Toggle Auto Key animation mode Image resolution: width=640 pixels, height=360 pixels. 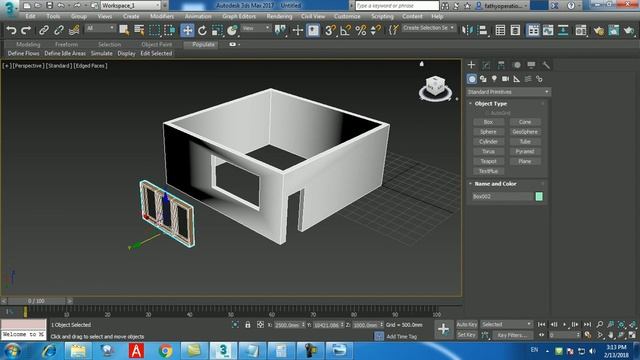467,324
